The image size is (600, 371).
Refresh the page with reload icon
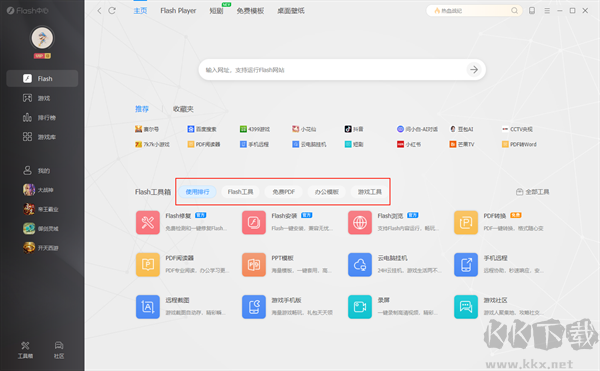coord(112,11)
